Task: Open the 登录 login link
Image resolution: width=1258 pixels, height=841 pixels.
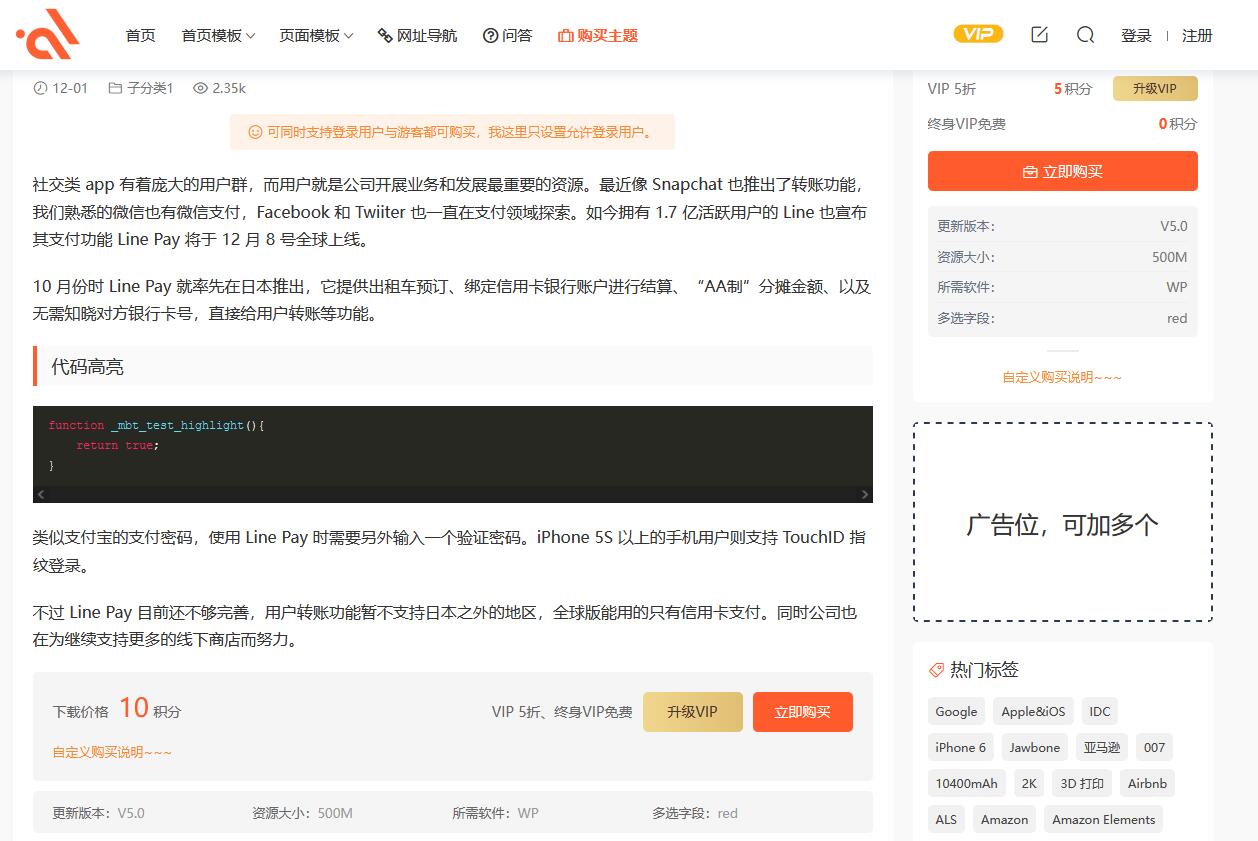Action: (1136, 35)
